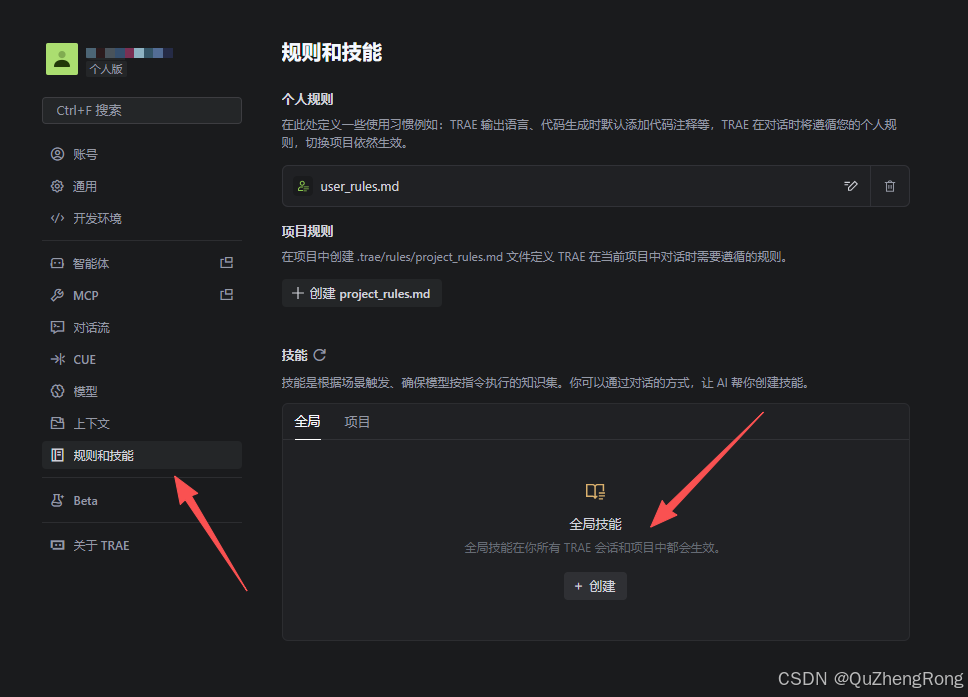Open the 开发环境 settings page
This screenshot has width=968, height=697.
[x=142, y=219]
